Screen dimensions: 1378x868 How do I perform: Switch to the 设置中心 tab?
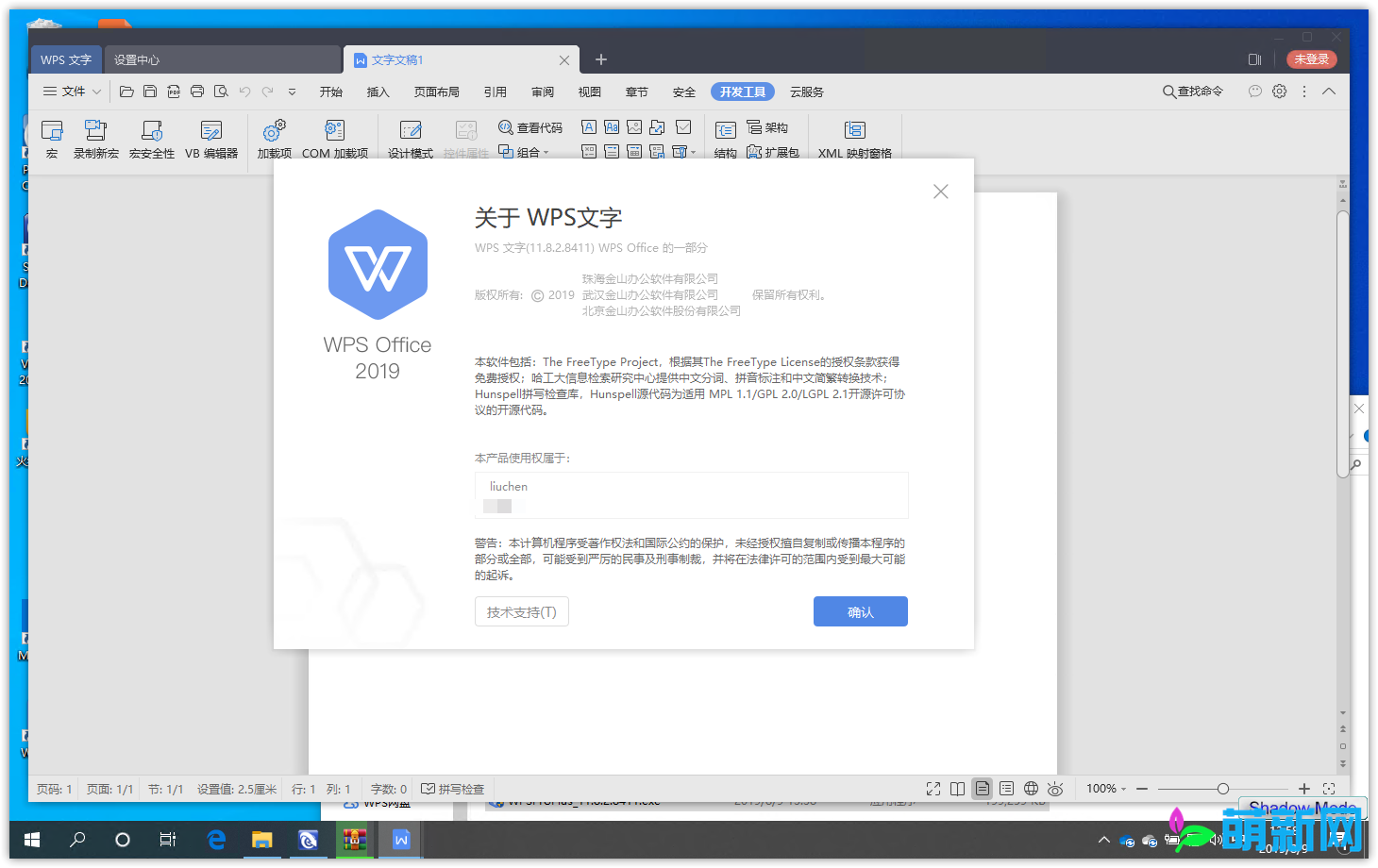click(137, 58)
